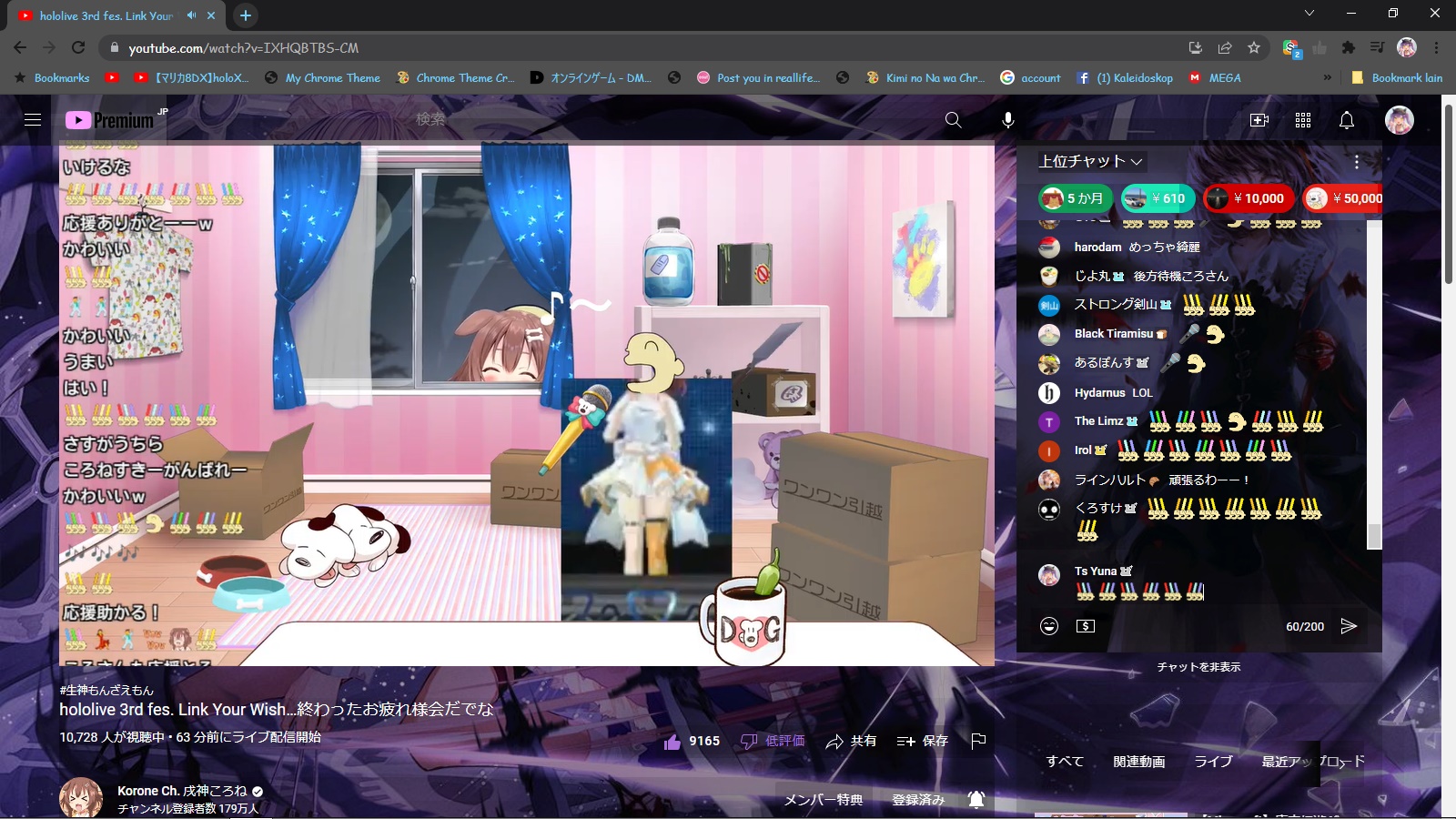The height and width of the screenshot is (819, 1456).
Task: Open the My Chrome Theme bookmark
Action: point(323,78)
